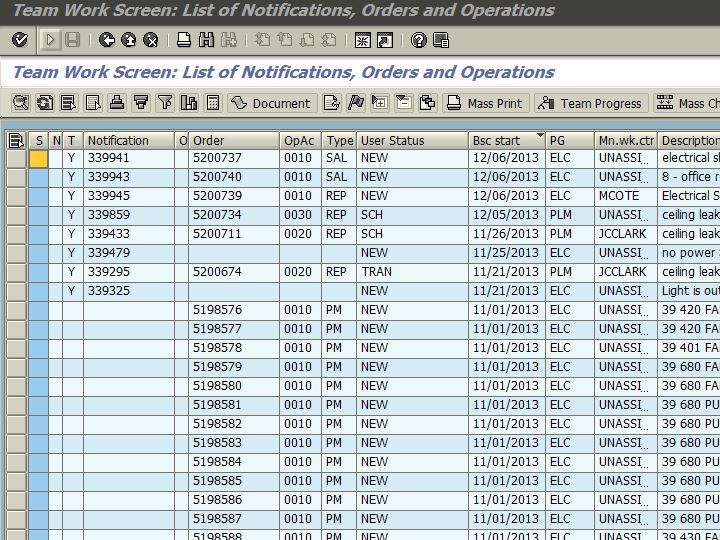Sort by the Bsc start column header

[x=506, y=141]
